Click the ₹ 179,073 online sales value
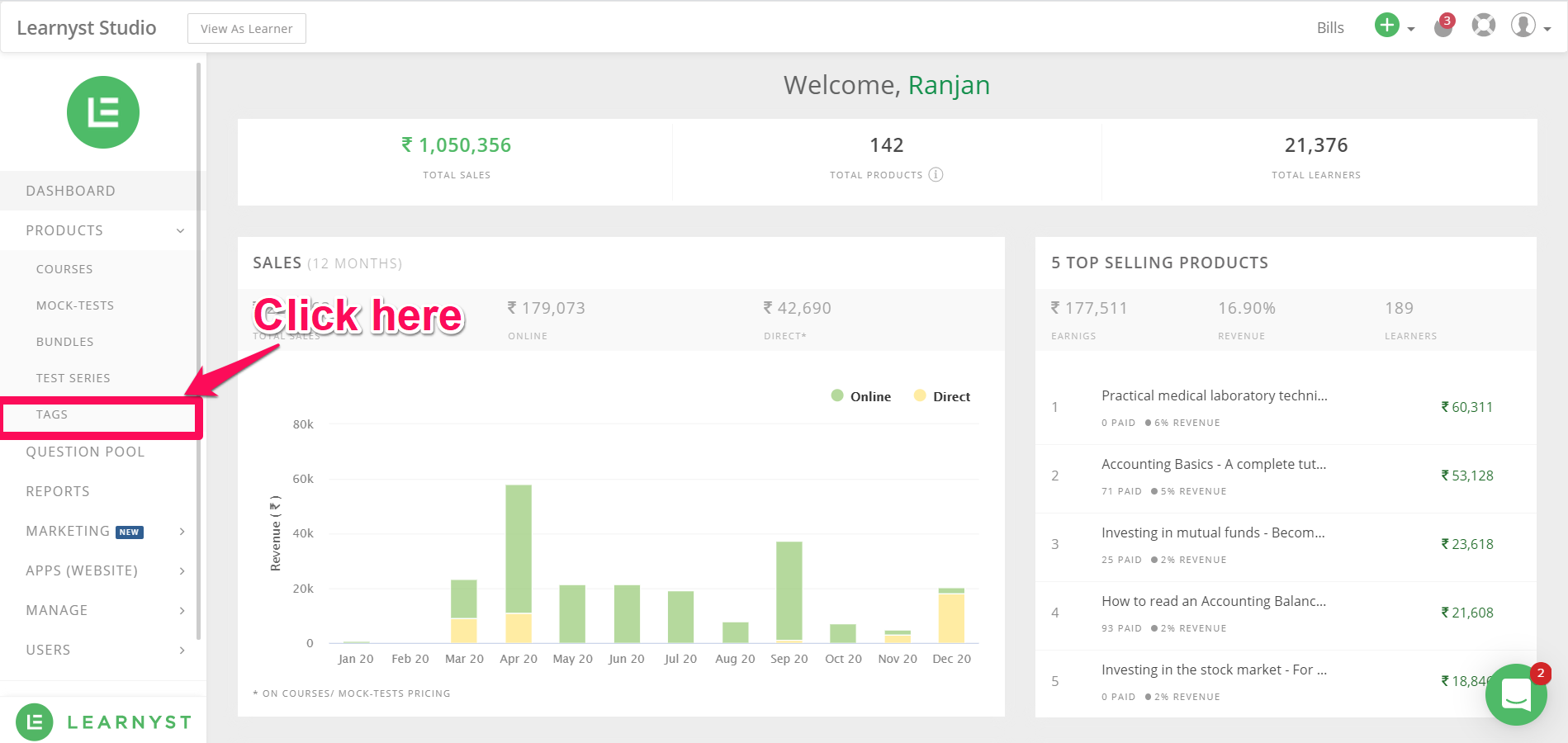 pos(546,308)
